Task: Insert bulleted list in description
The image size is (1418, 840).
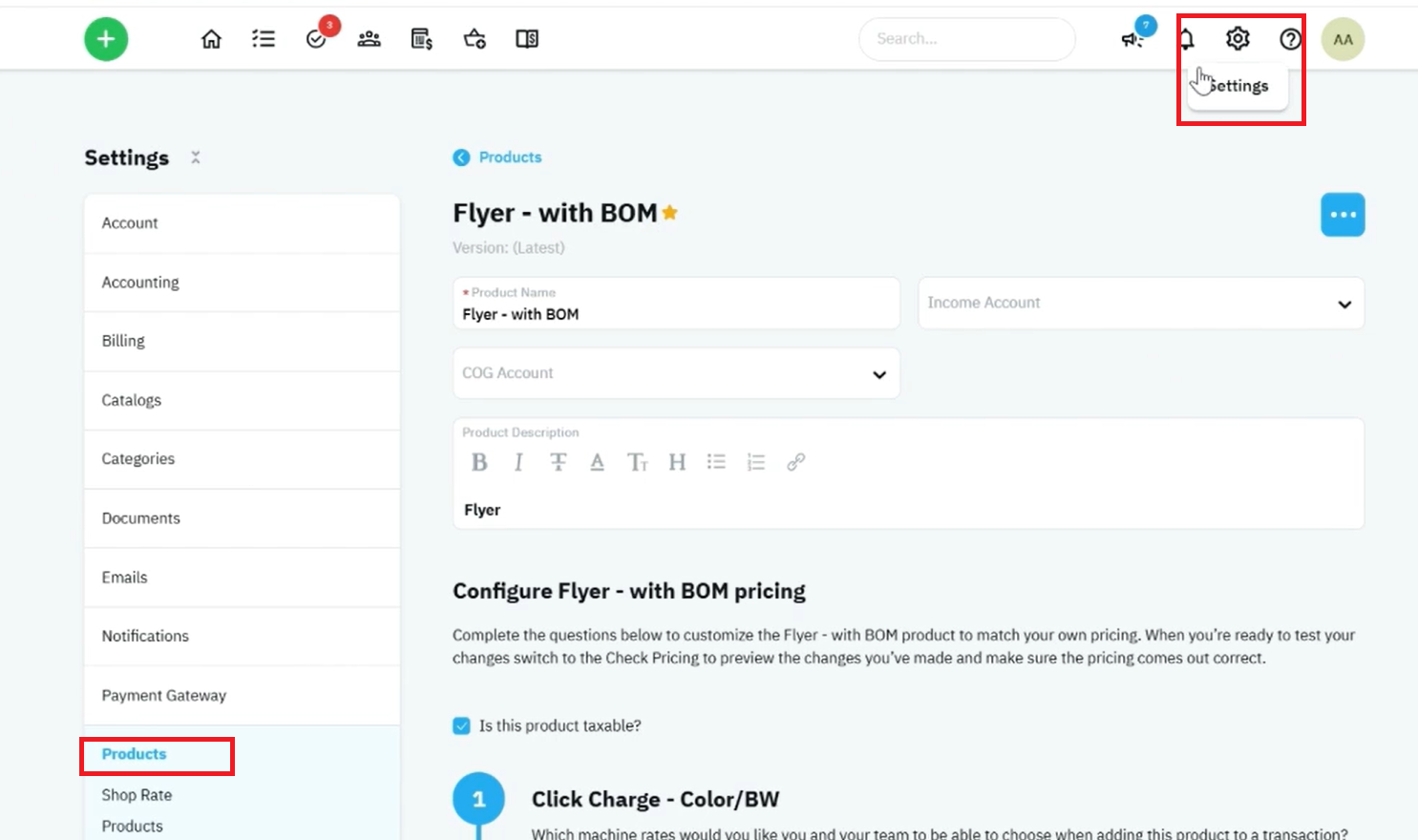Action: (x=716, y=462)
